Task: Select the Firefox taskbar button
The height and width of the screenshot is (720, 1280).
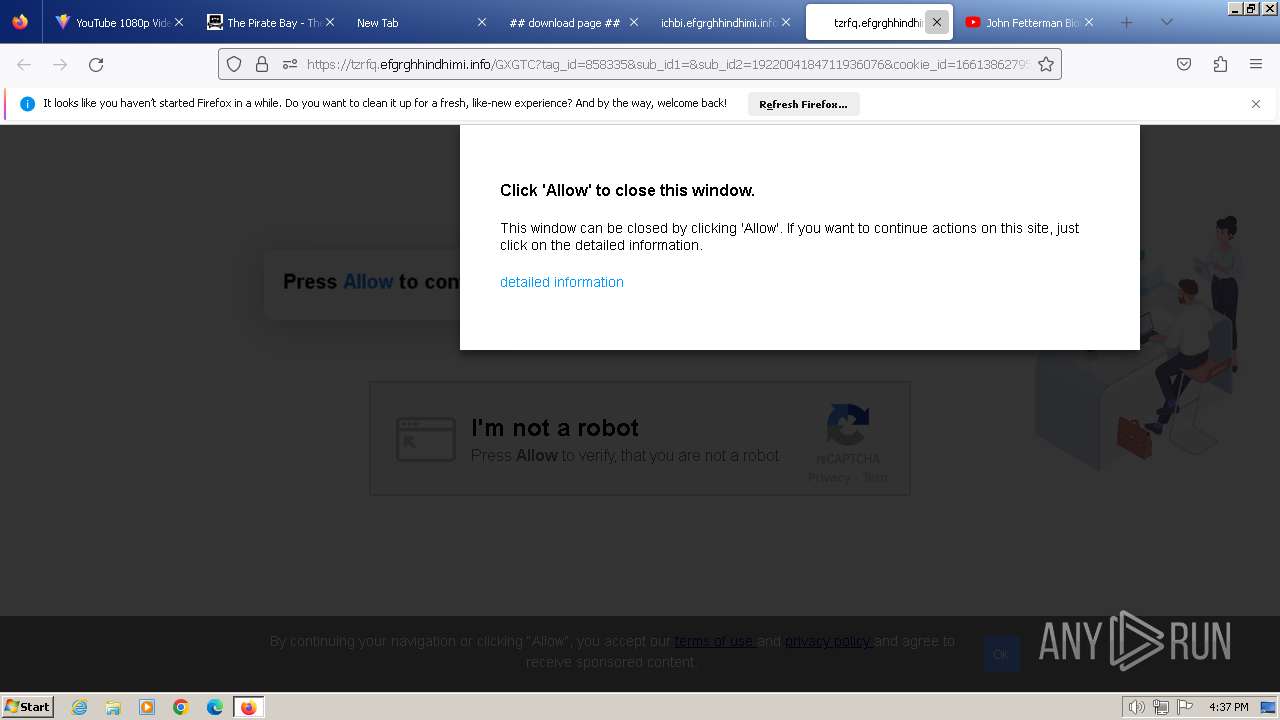Action: click(x=248, y=707)
